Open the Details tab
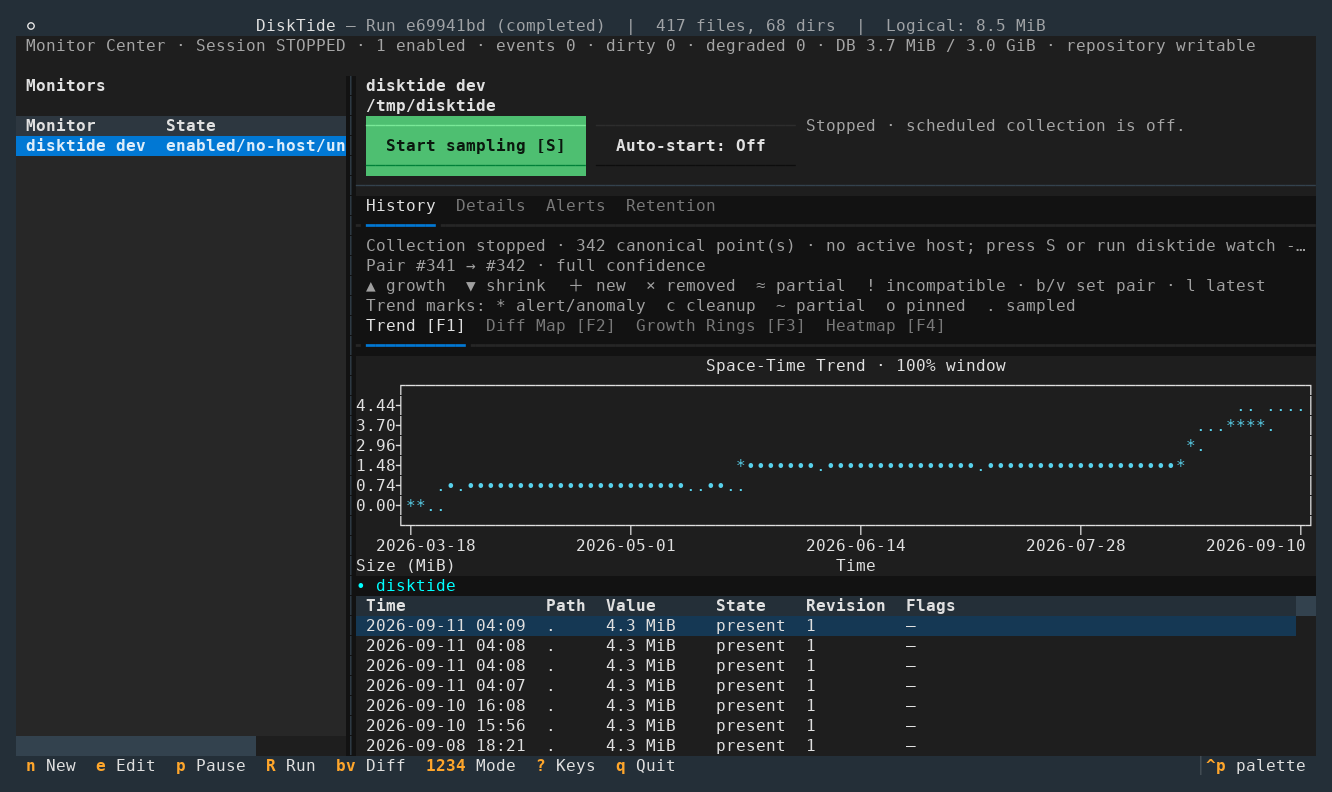Screen dimensions: 1332x792 [x=491, y=206]
